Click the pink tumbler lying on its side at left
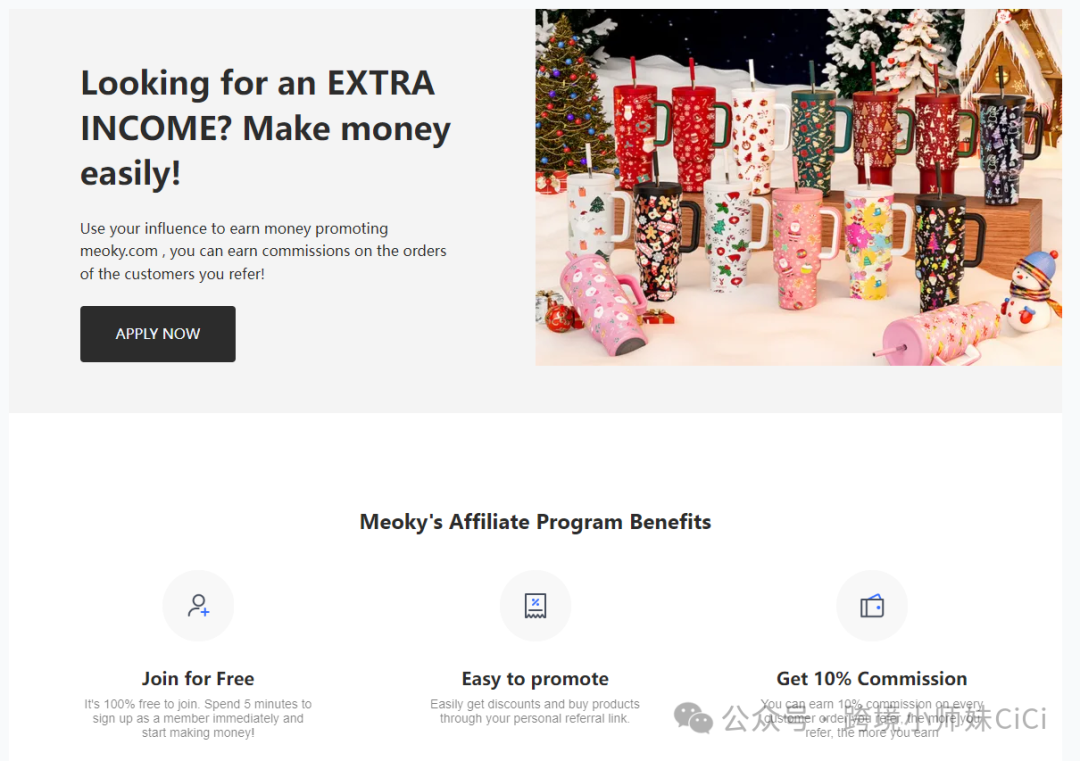Viewport: 1080px width, 761px height. pyautogui.click(x=605, y=302)
